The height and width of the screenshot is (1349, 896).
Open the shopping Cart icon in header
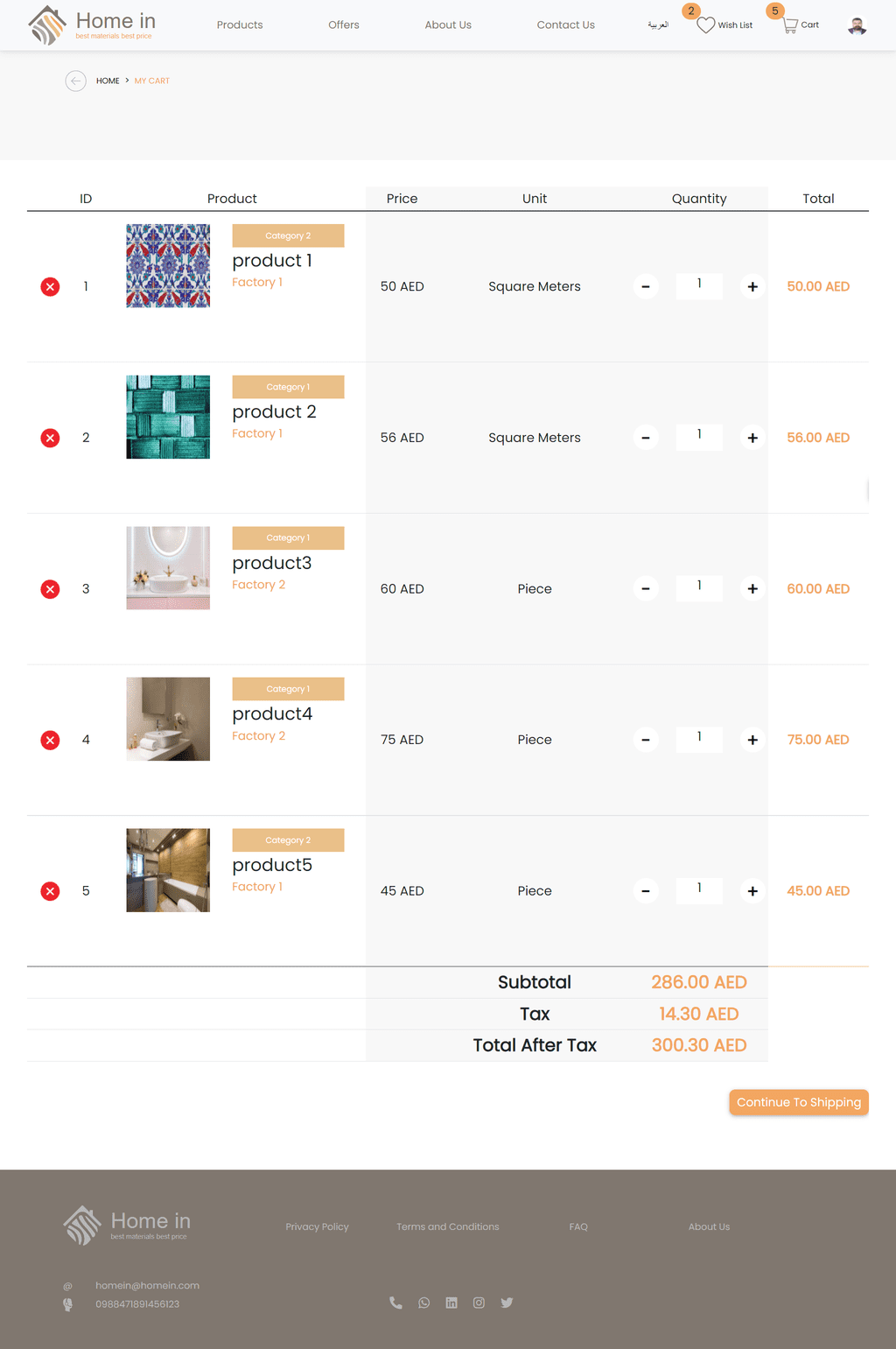click(x=791, y=25)
